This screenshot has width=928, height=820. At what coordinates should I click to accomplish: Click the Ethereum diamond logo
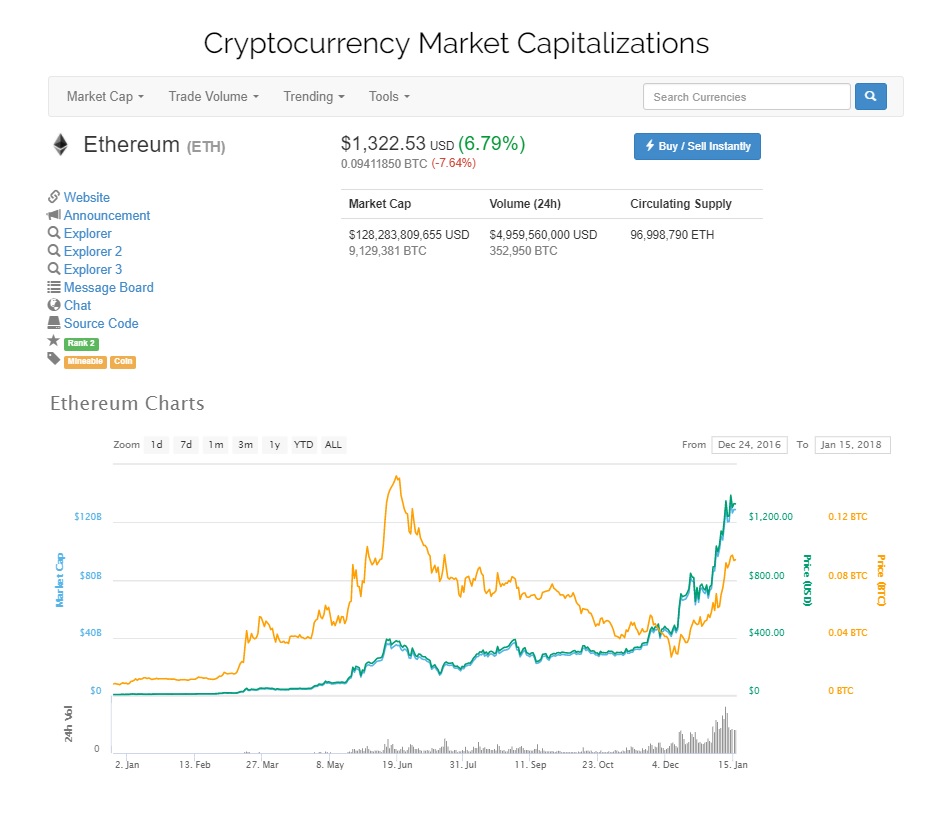click(x=61, y=145)
